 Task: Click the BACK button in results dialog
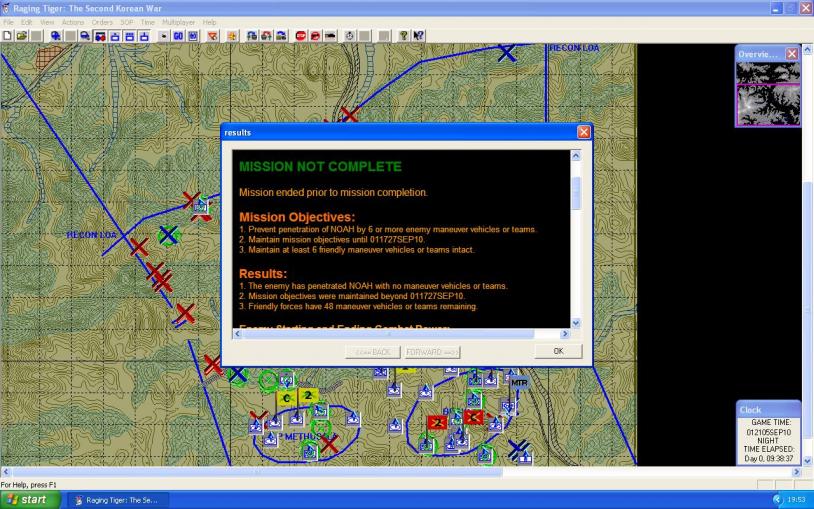pyautogui.click(x=373, y=352)
